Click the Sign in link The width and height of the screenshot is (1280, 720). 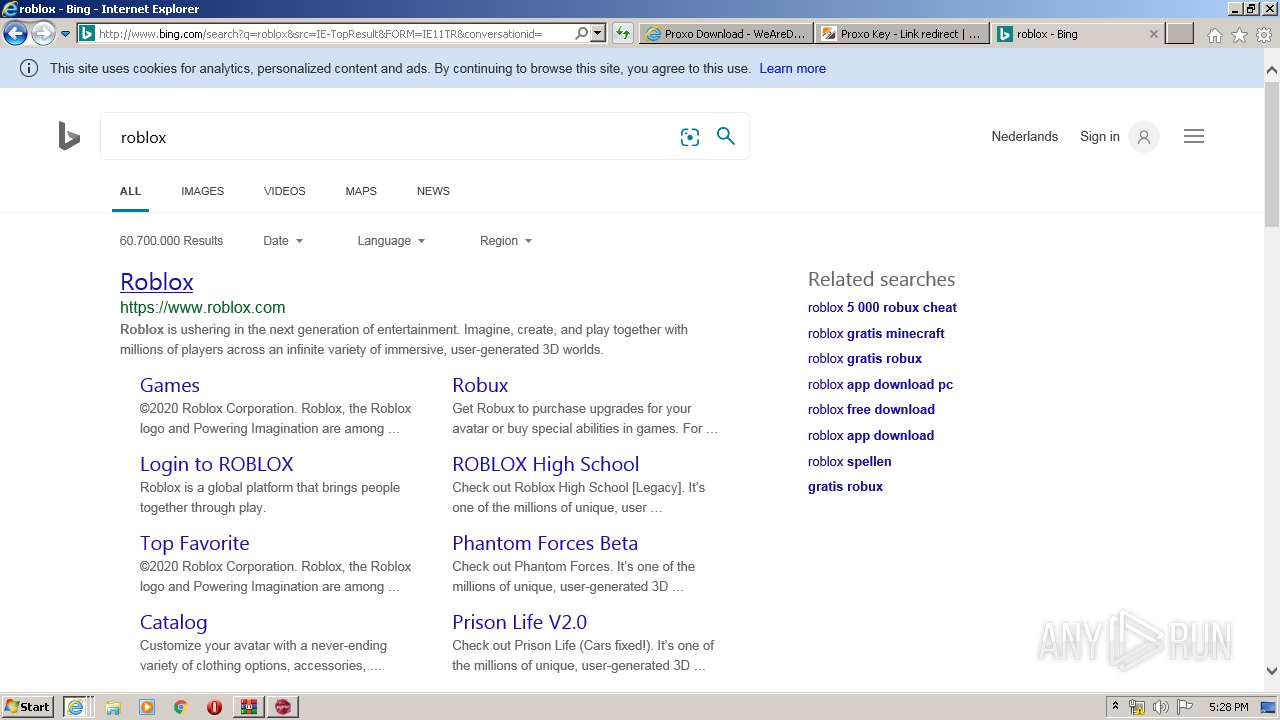(x=1099, y=136)
